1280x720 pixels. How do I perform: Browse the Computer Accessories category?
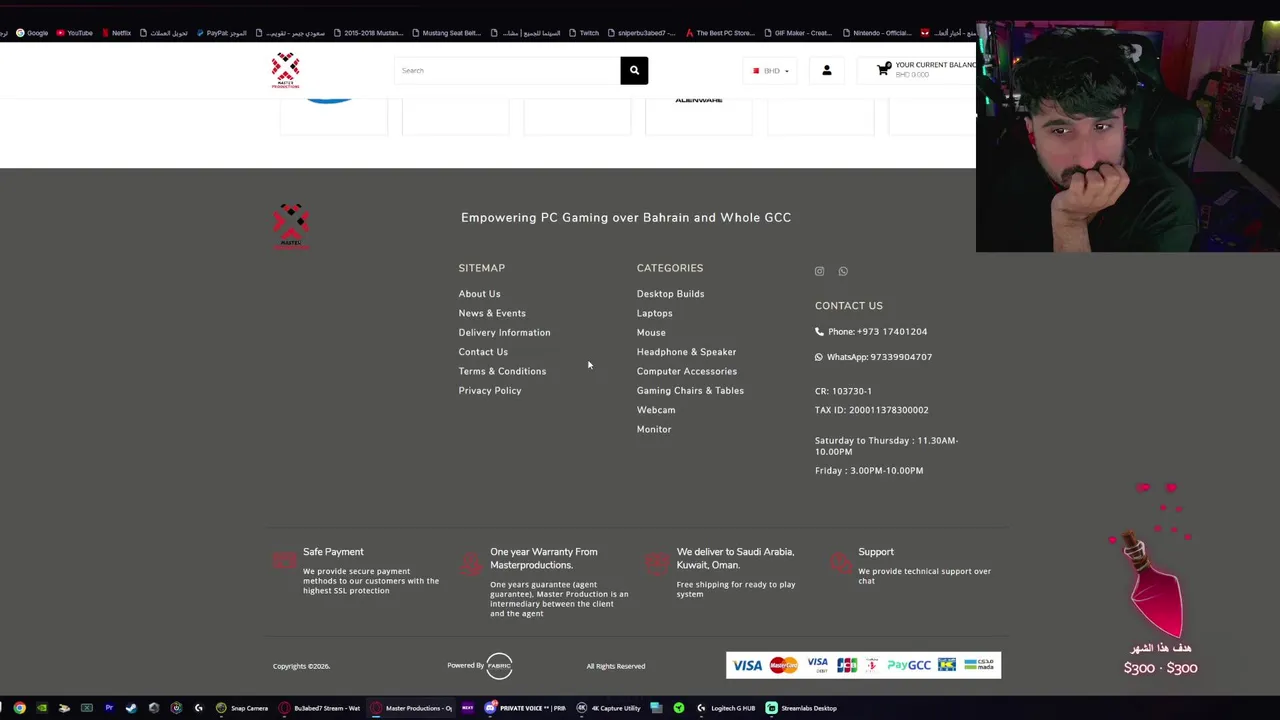(686, 371)
